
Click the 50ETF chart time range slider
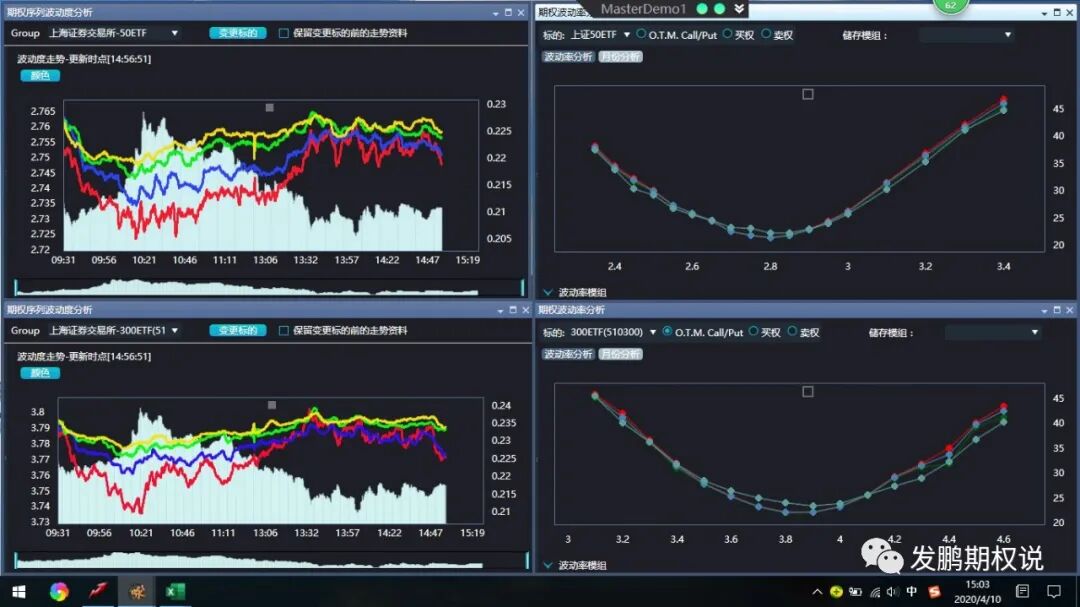269,286
